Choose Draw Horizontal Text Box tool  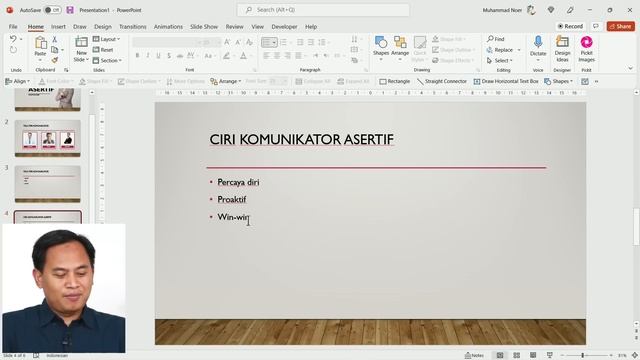pos(506,81)
